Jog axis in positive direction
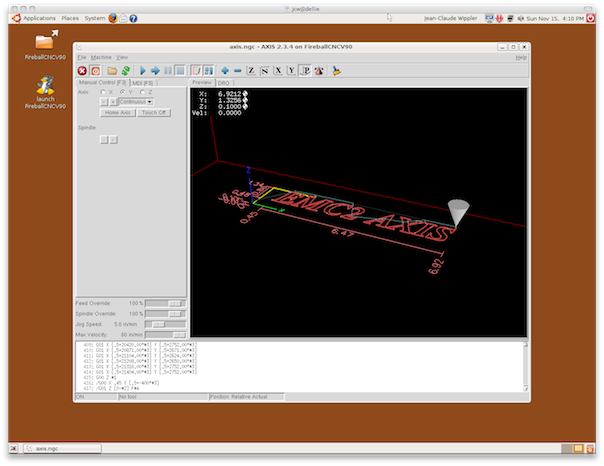 (113, 102)
